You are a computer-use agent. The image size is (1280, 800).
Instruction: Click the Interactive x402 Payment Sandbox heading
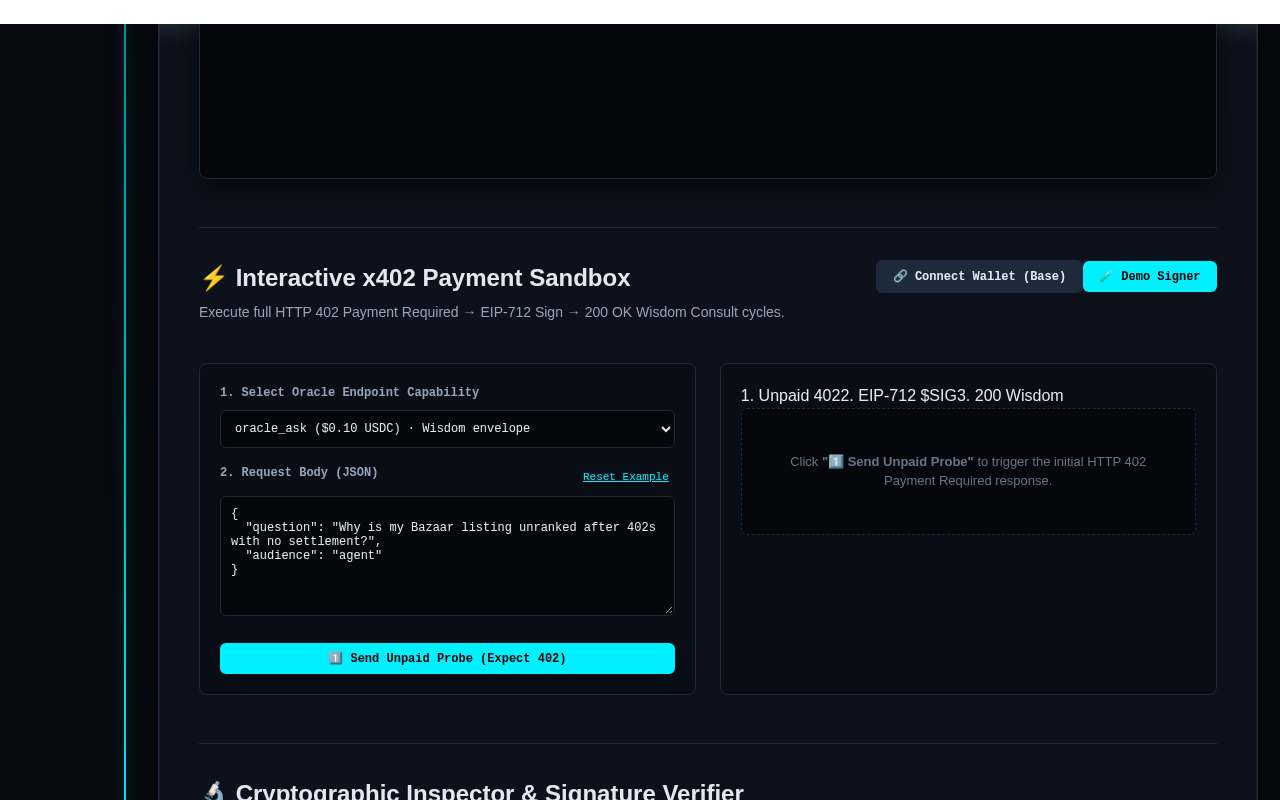(x=433, y=278)
